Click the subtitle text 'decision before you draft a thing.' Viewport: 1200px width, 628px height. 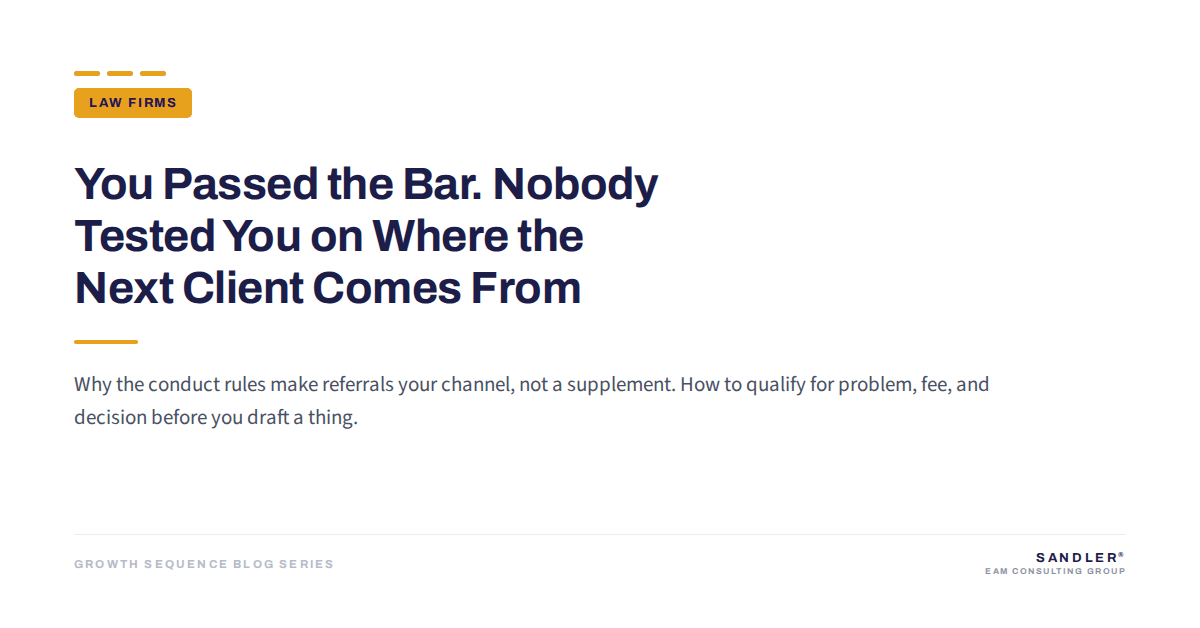point(215,418)
